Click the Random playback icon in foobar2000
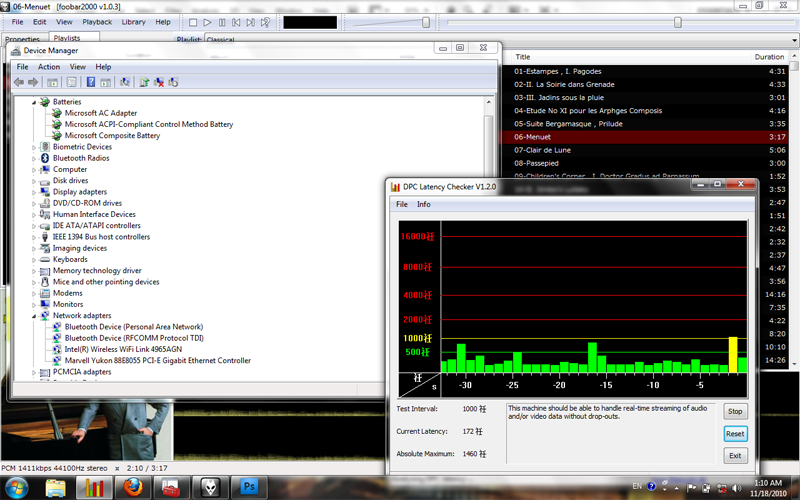800x500 pixels. click(265, 22)
